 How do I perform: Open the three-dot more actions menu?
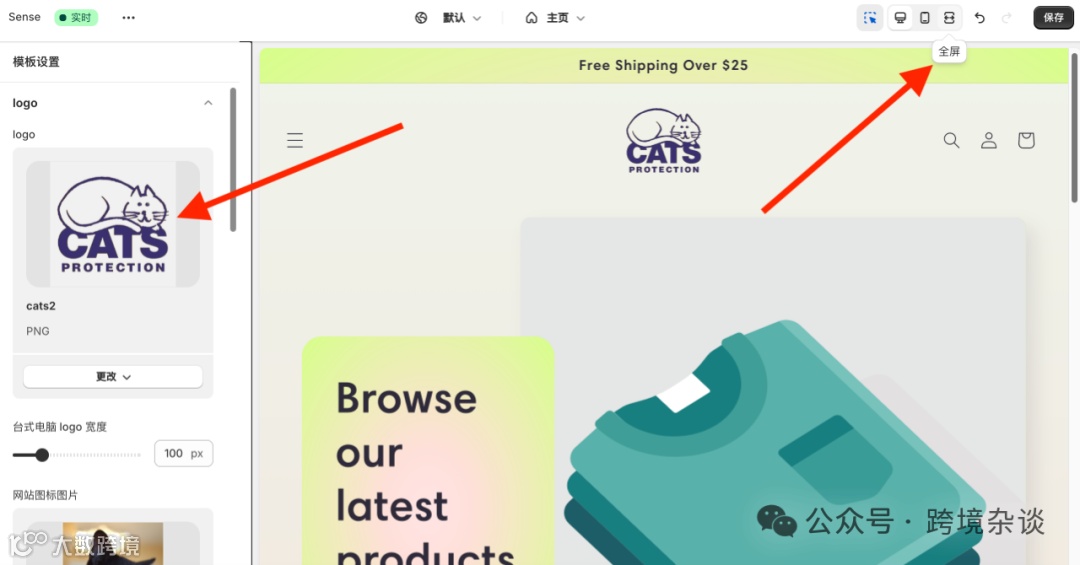tap(129, 18)
